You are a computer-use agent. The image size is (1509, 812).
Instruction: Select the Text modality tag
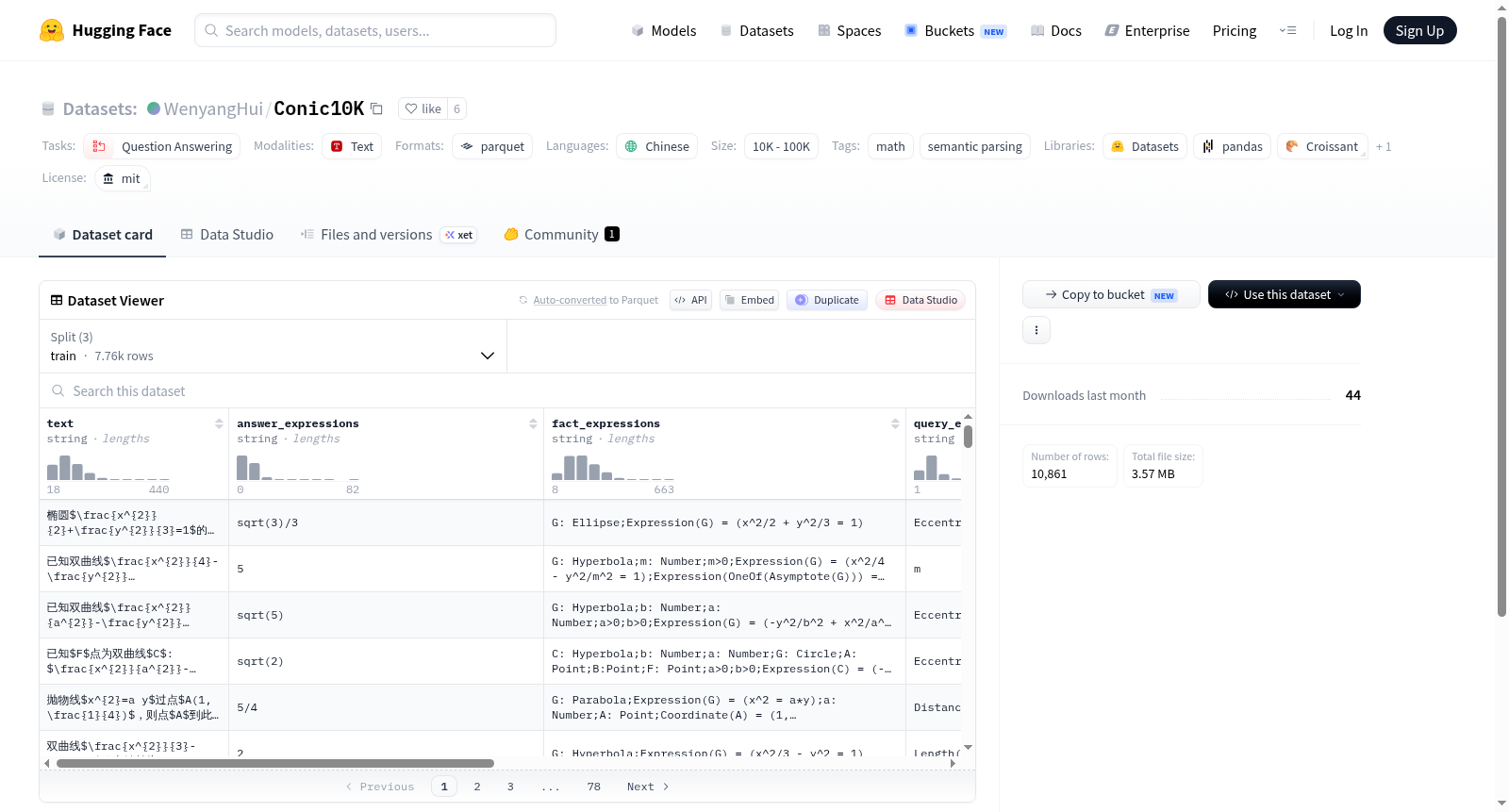coord(352,146)
